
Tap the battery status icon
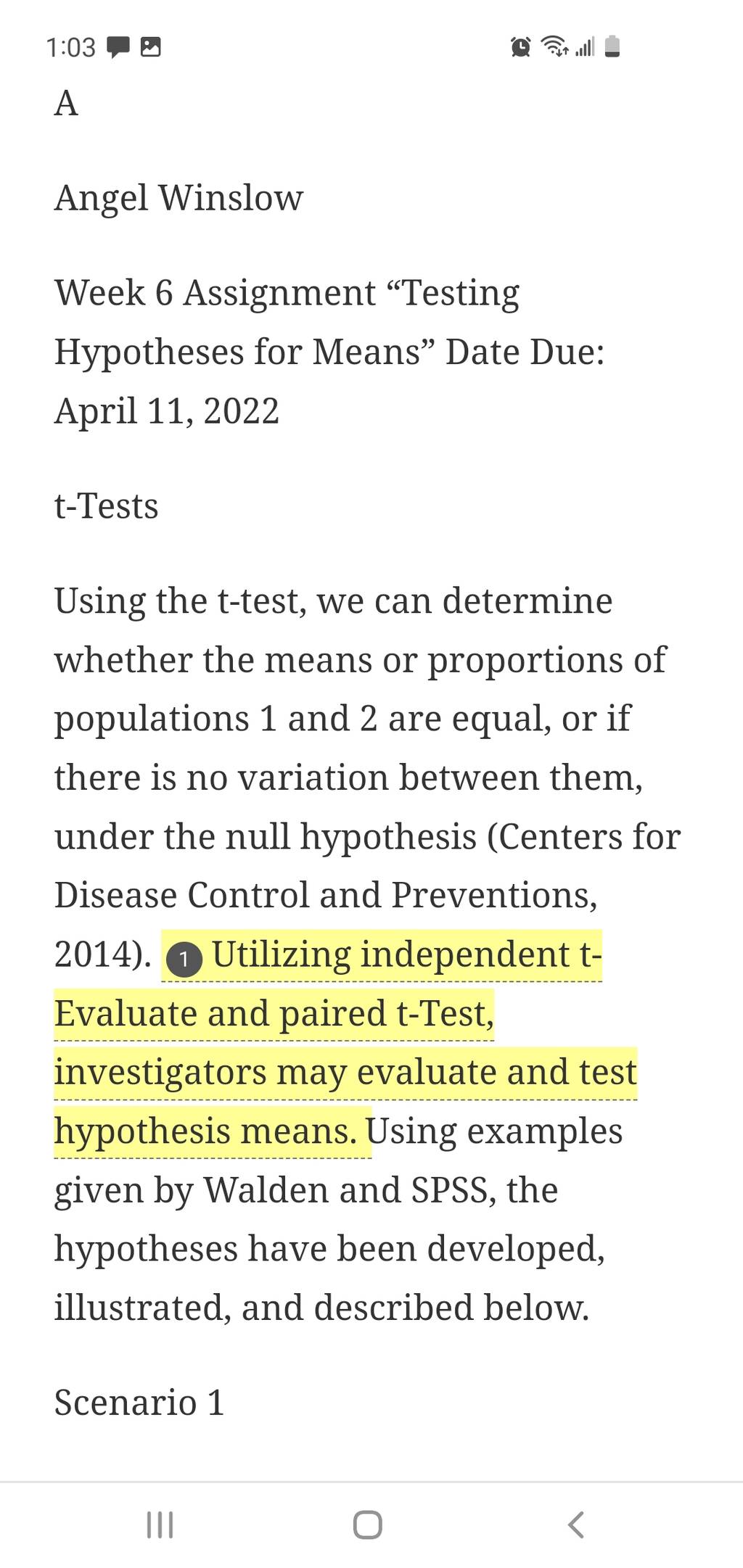click(612, 46)
